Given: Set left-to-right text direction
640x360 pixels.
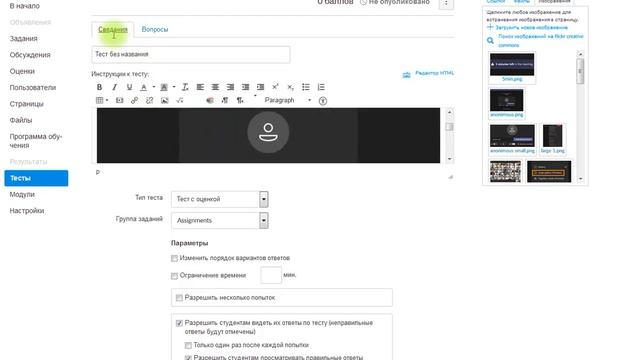Looking at the screenshot, I should click(x=225, y=100).
